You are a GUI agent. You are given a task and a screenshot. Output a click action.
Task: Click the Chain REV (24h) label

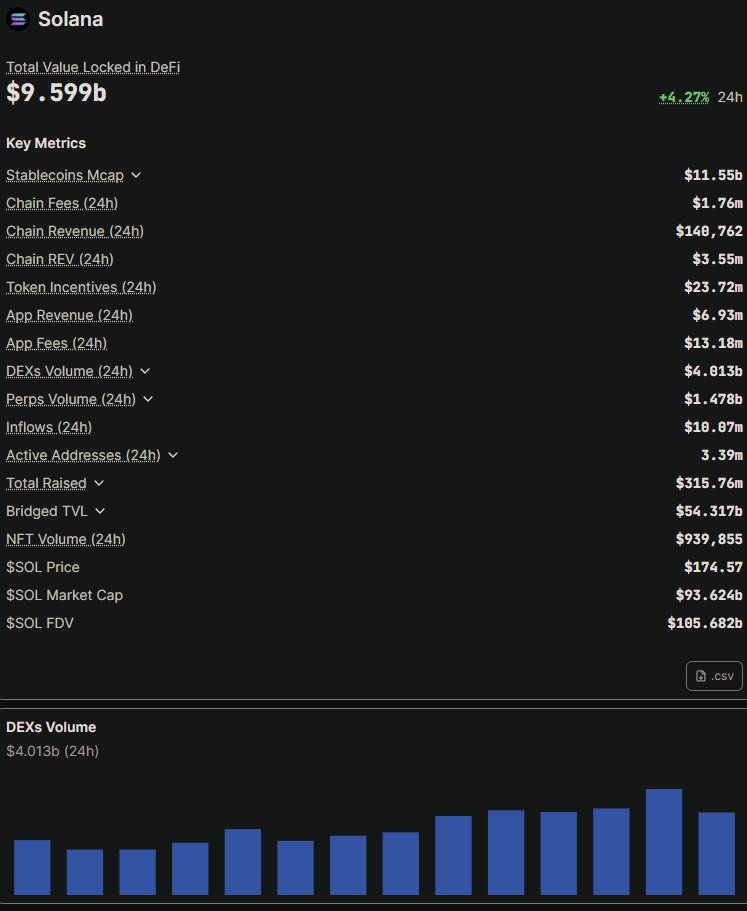tap(60, 259)
